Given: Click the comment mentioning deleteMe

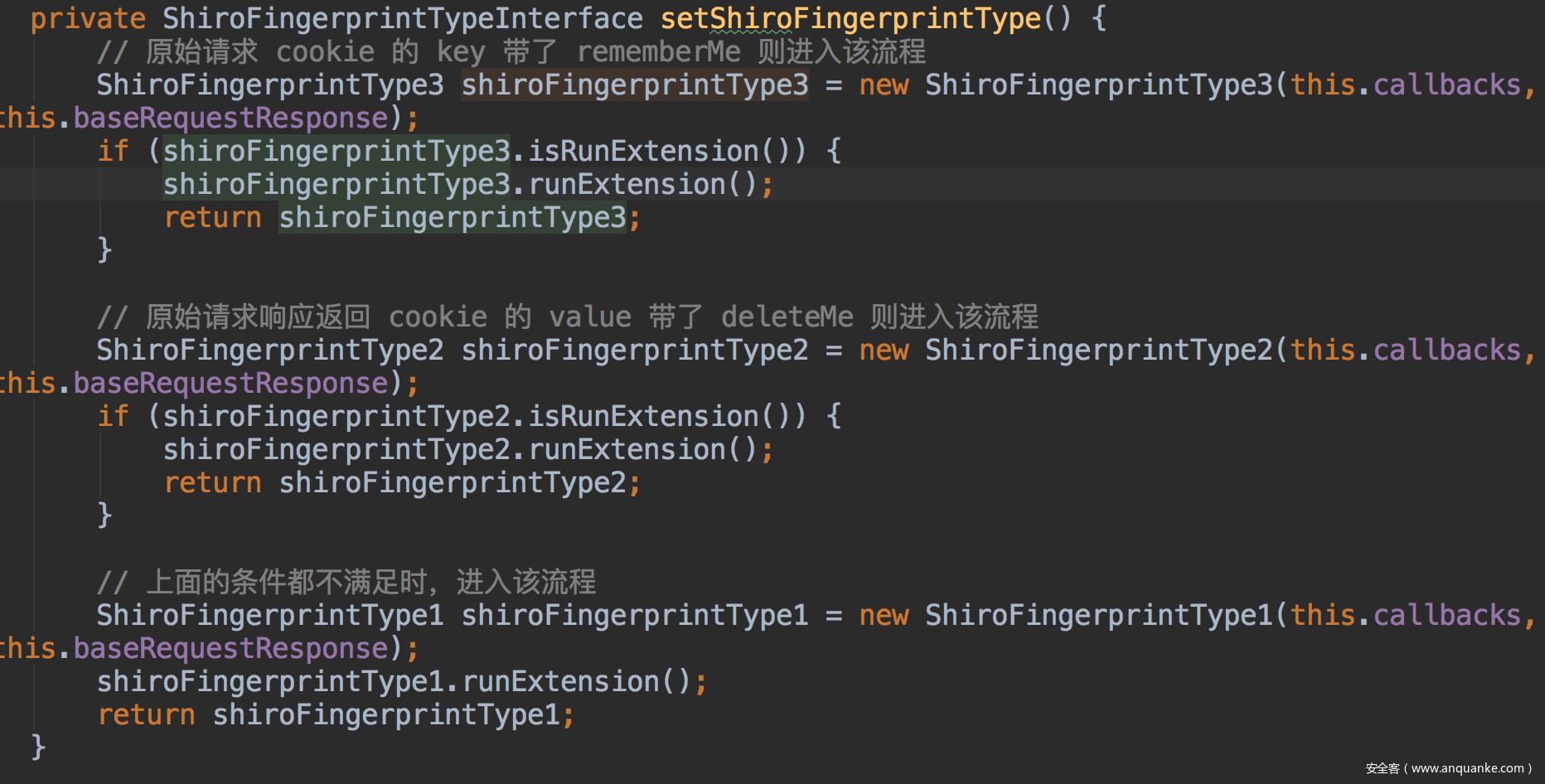Looking at the screenshot, I should pyautogui.click(x=567, y=317).
